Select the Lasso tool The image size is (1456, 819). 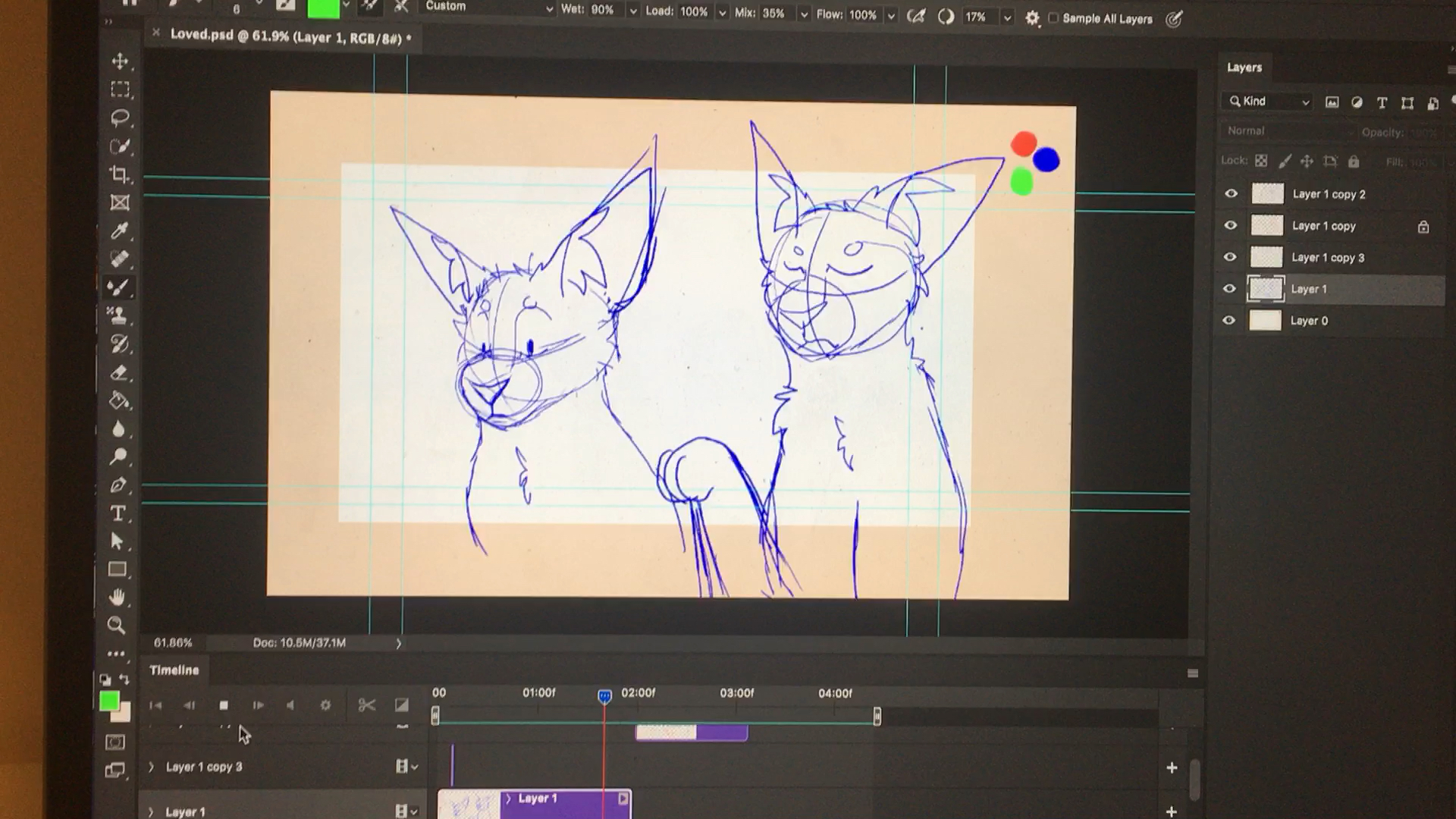120,118
